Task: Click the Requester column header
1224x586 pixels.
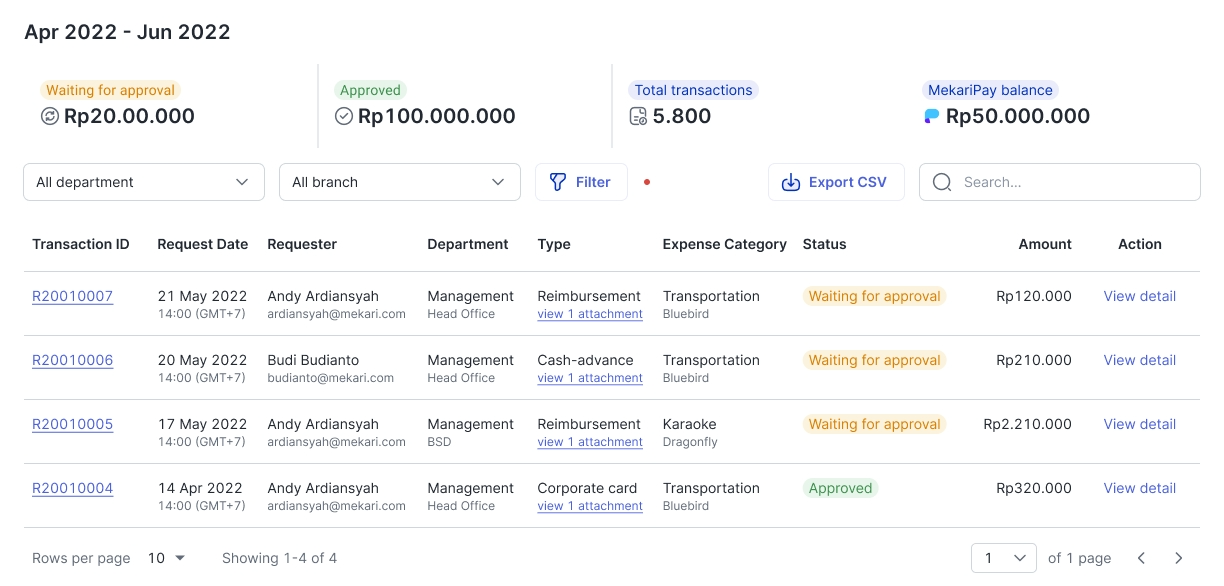Action: click(302, 244)
